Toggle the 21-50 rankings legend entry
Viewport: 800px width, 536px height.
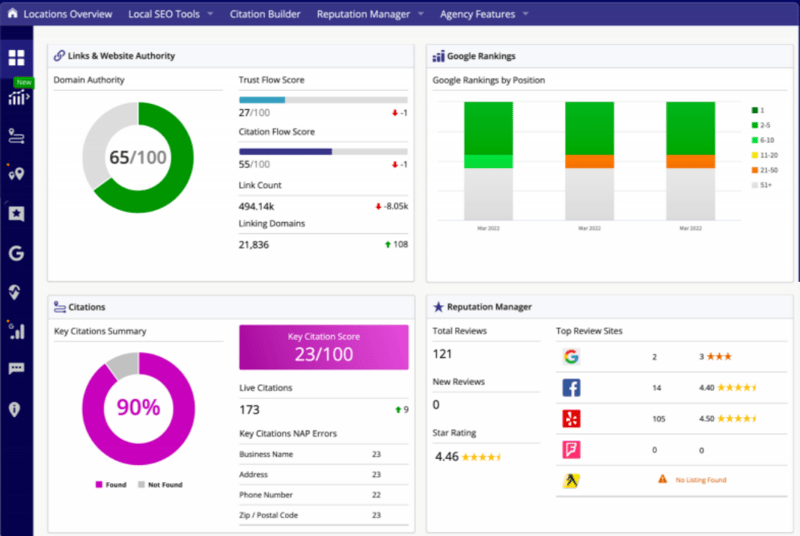(x=764, y=170)
